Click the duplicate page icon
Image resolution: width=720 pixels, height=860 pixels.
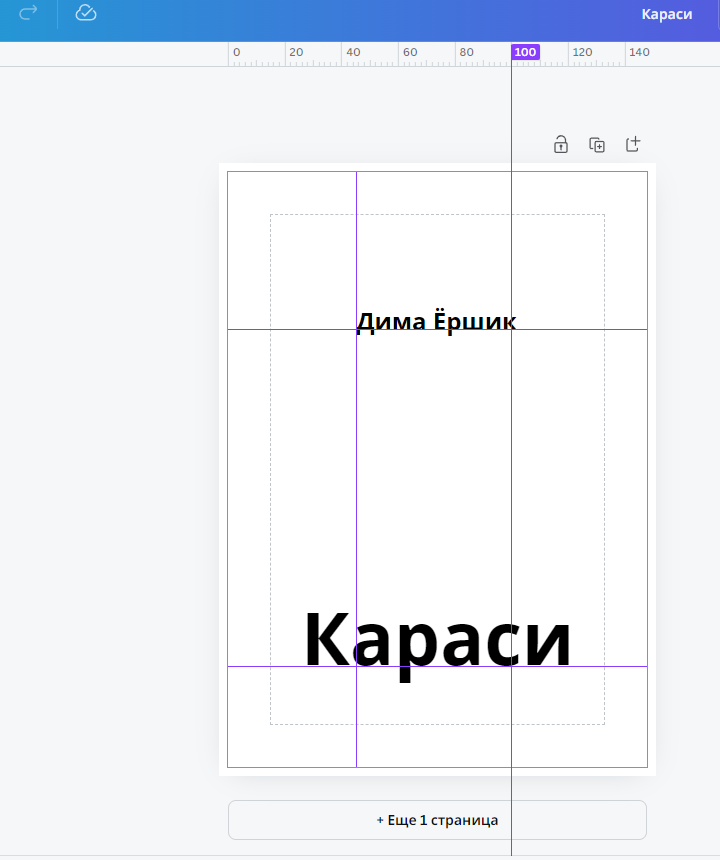tap(597, 145)
